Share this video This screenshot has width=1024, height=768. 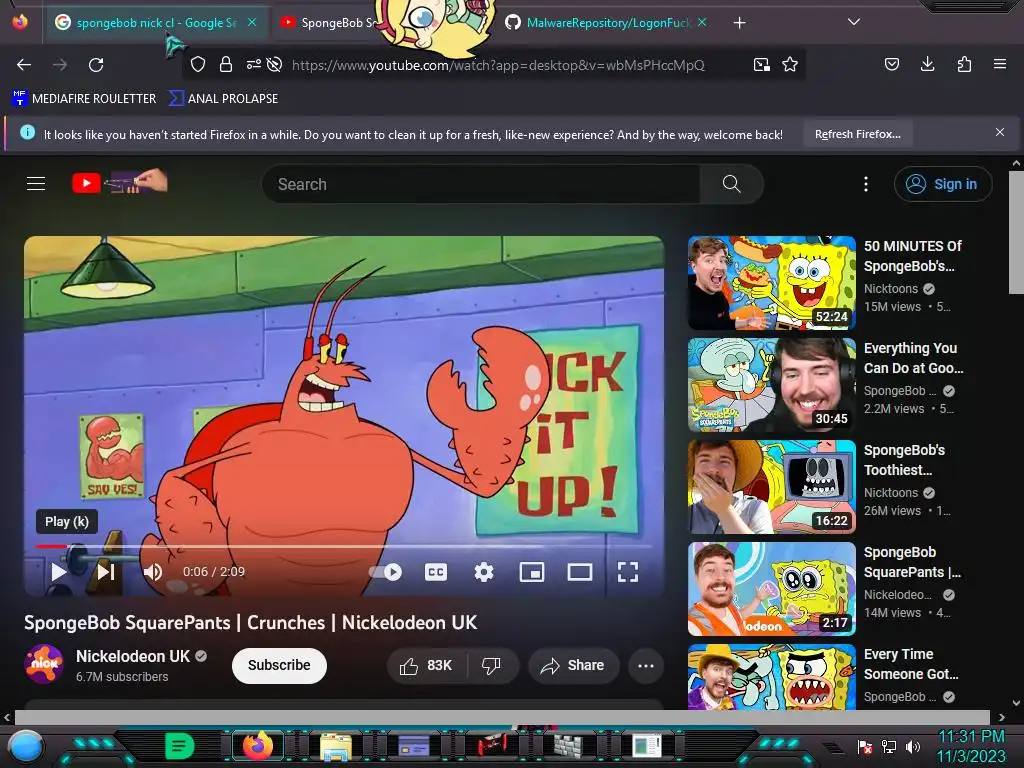tap(573, 665)
